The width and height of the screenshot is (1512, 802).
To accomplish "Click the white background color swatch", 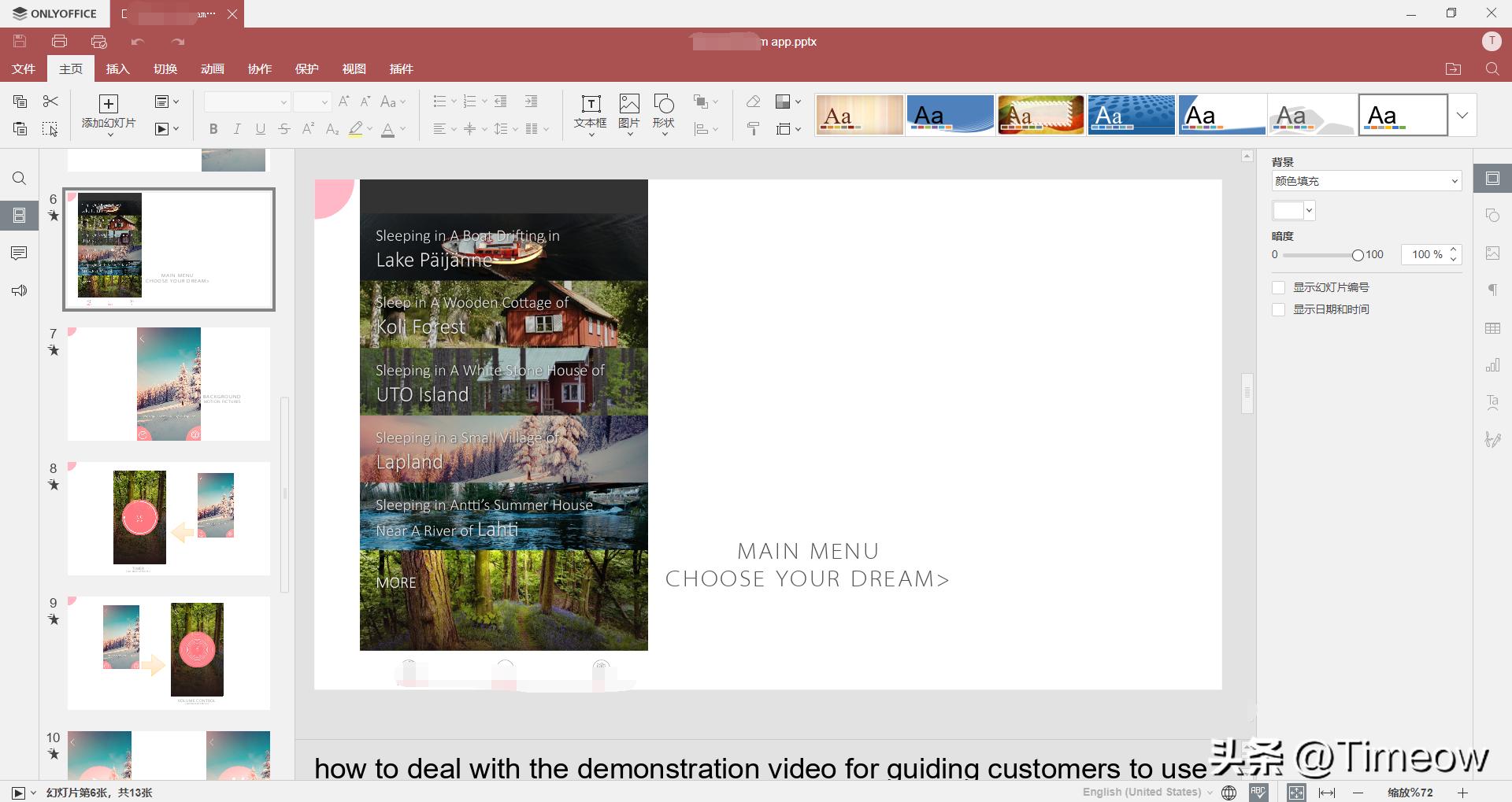I will [1288, 211].
